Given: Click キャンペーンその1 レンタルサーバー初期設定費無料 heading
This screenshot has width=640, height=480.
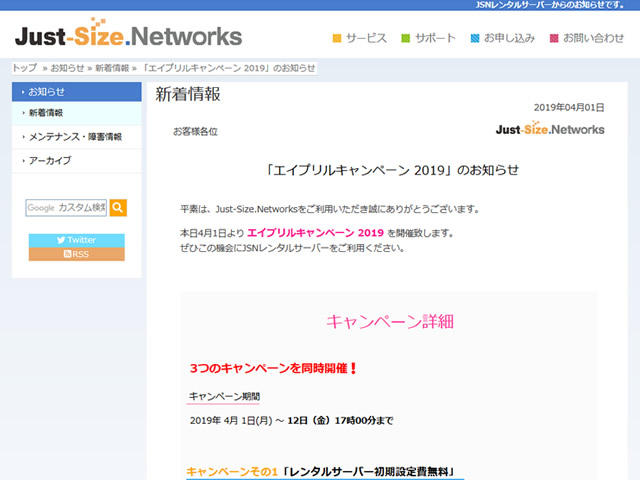Looking at the screenshot, I should [321, 471].
